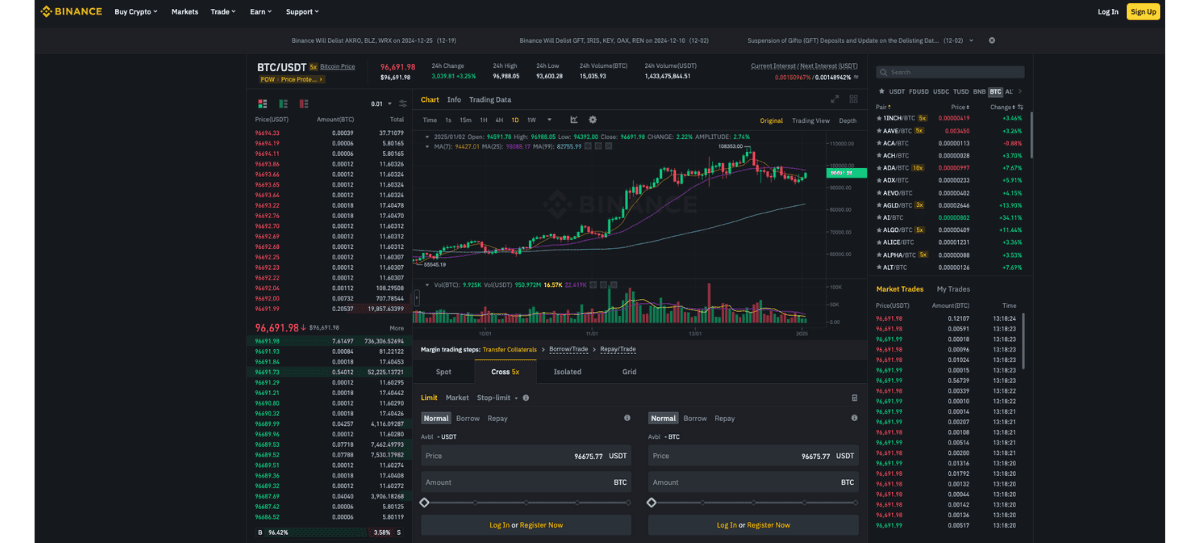Screen dimensions: 1200x543
Task: Open chart settings gear icon
Action: (592, 120)
